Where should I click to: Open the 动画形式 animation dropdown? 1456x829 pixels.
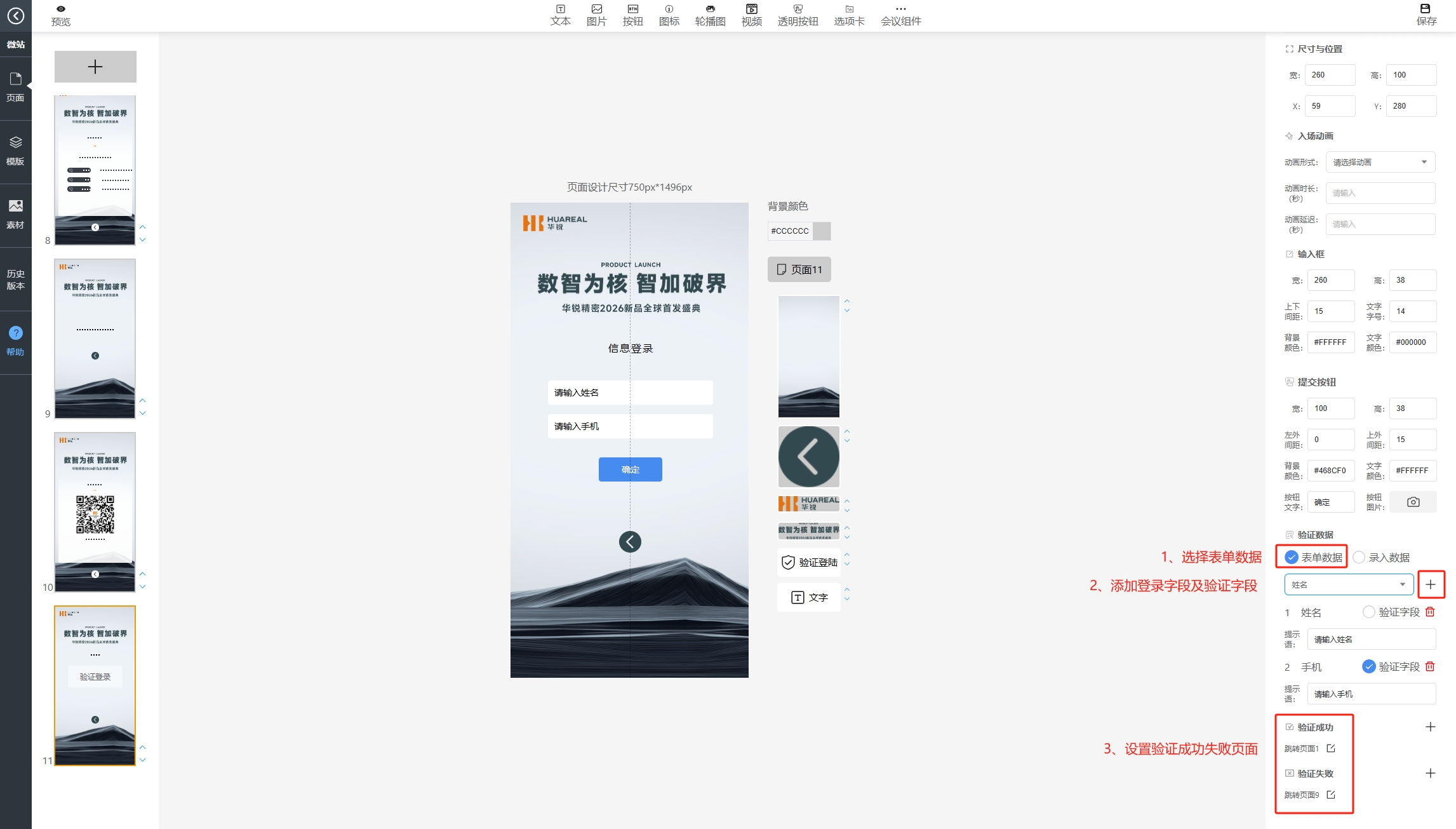coord(1380,162)
